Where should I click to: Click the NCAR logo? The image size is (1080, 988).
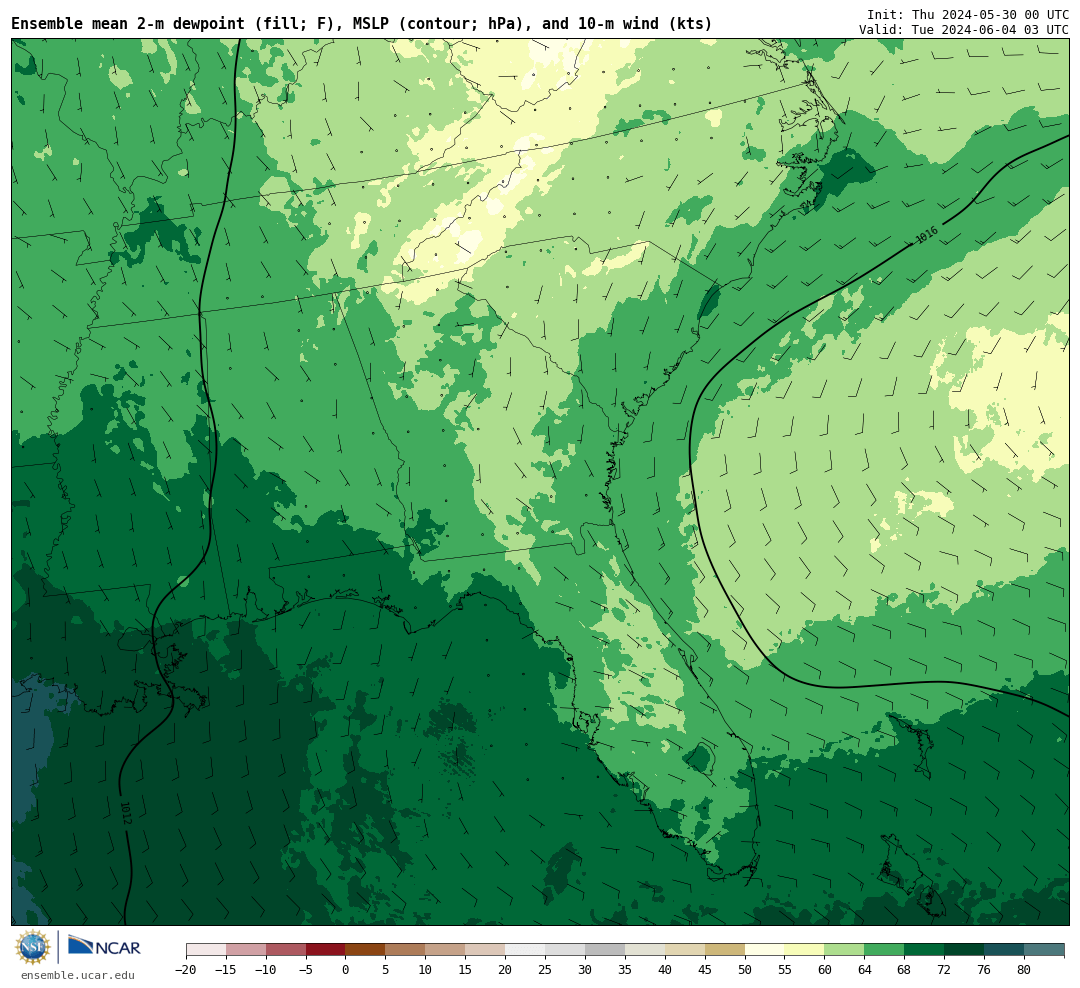tap(104, 946)
